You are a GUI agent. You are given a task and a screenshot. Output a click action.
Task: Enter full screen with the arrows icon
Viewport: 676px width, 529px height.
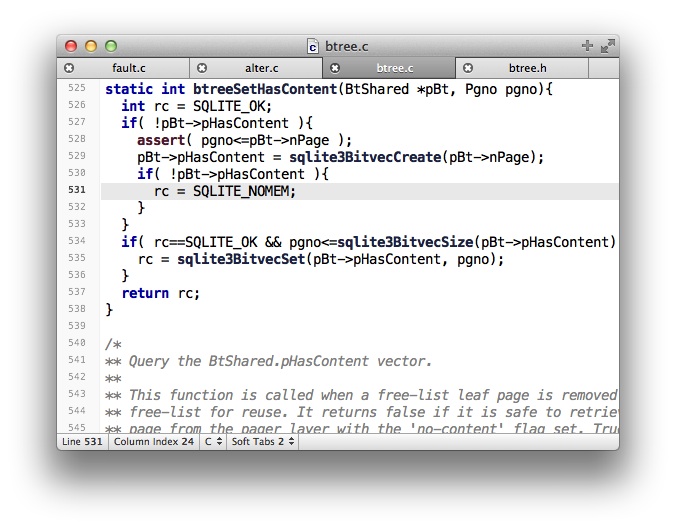point(607,46)
